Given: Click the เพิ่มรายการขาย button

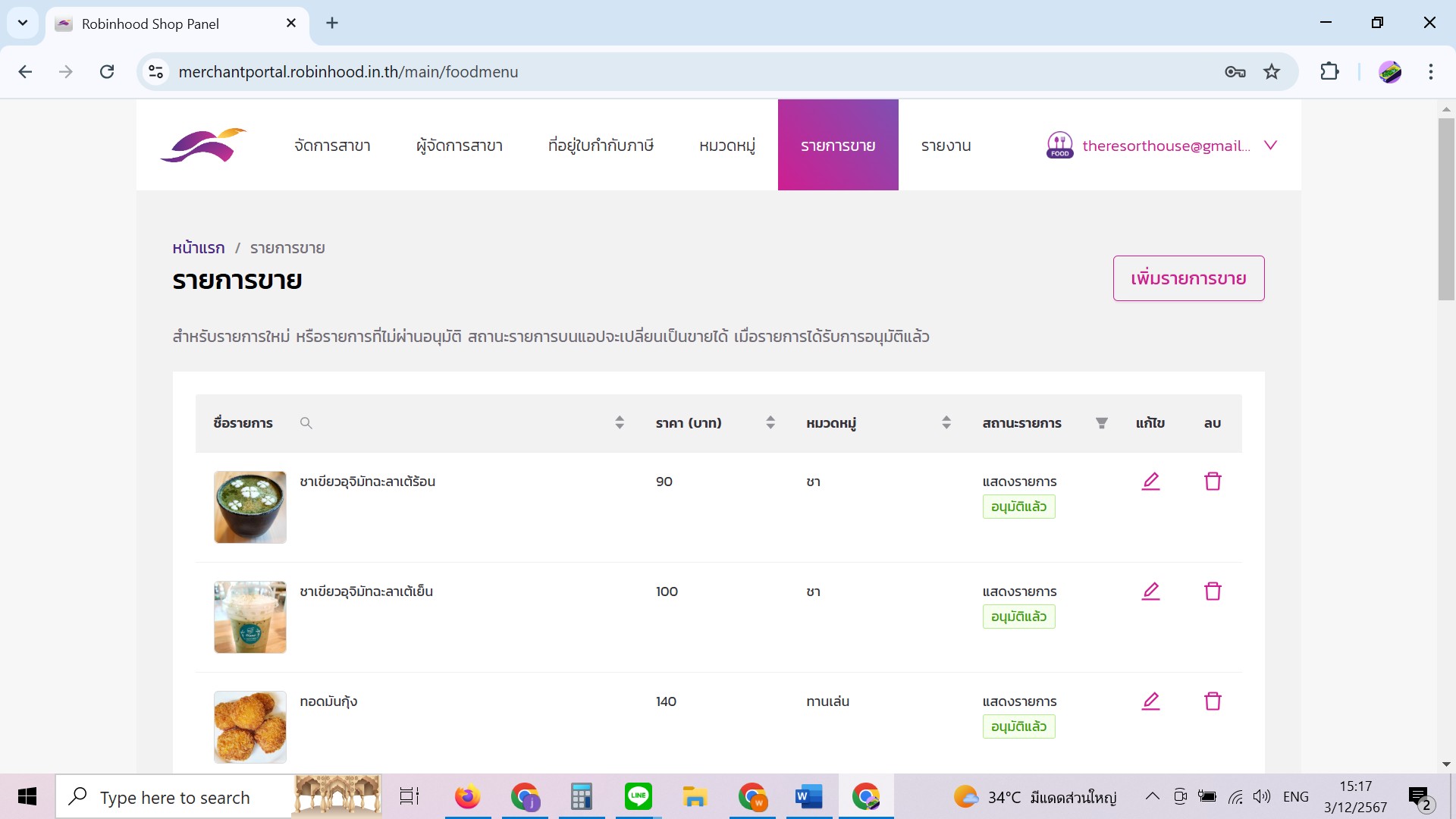Looking at the screenshot, I should tap(1188, 278).
